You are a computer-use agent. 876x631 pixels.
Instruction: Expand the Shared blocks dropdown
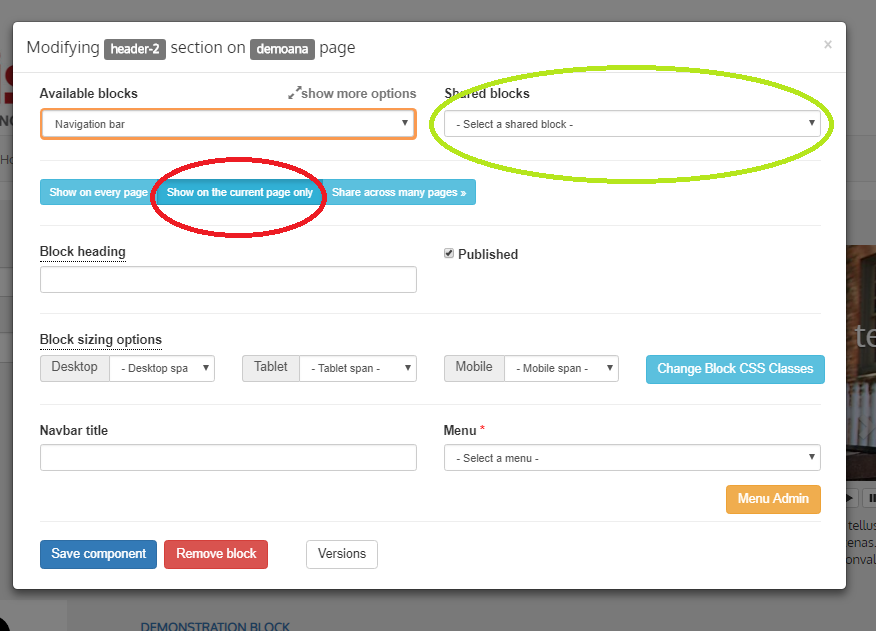(632, 124)
